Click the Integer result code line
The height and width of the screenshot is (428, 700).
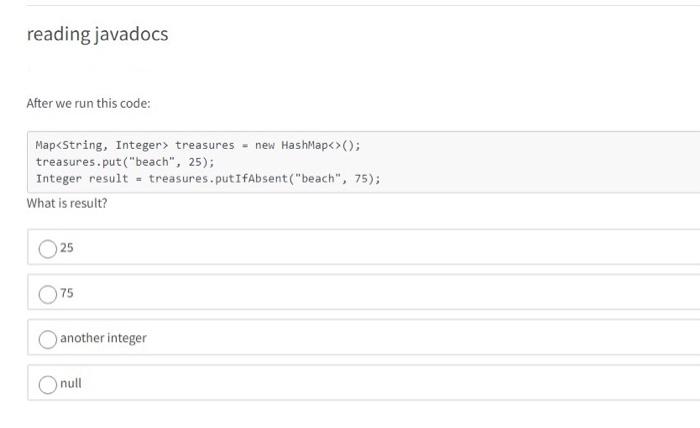coord(208,179)
